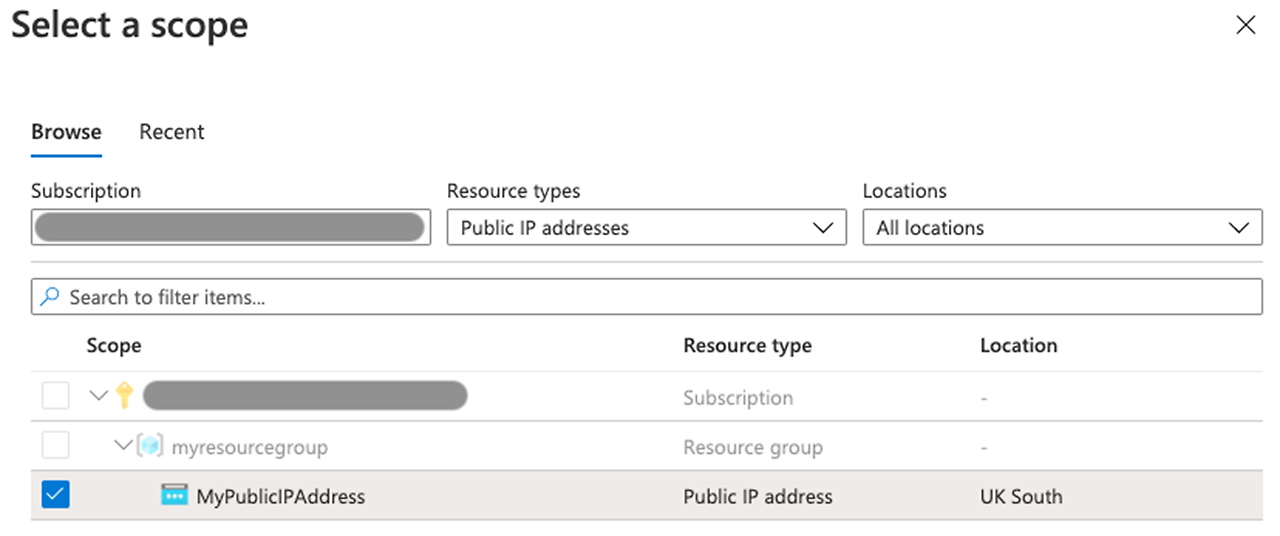Click the public IP address icon
Viewport: 1280px width, 536px height.
[x=175, y=495]
